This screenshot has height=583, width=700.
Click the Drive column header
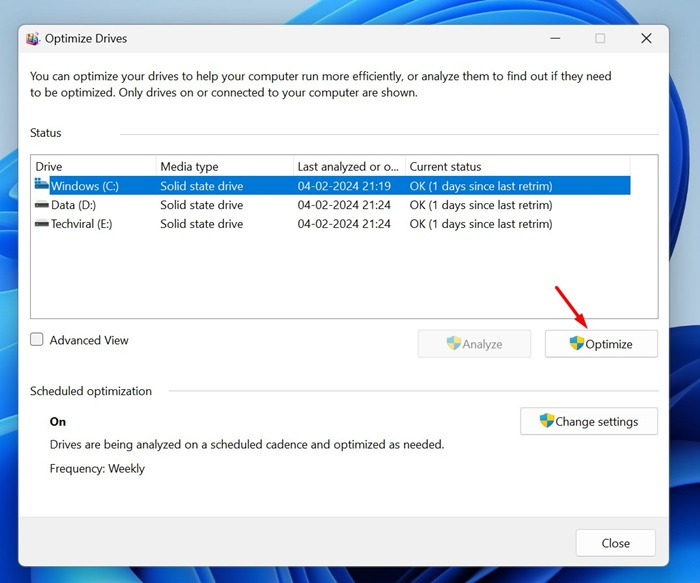[95, 167]
